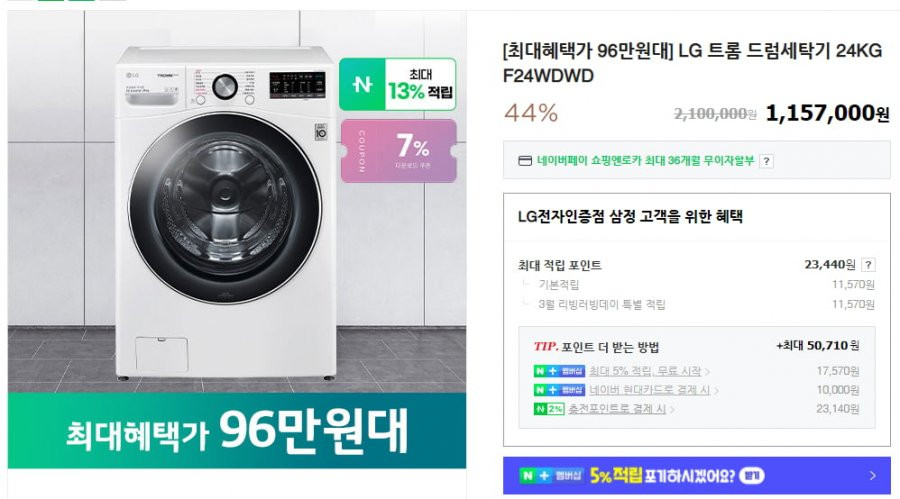Expand the 충전포인트로 결제 시 chevron

click(x=672, y=409)
